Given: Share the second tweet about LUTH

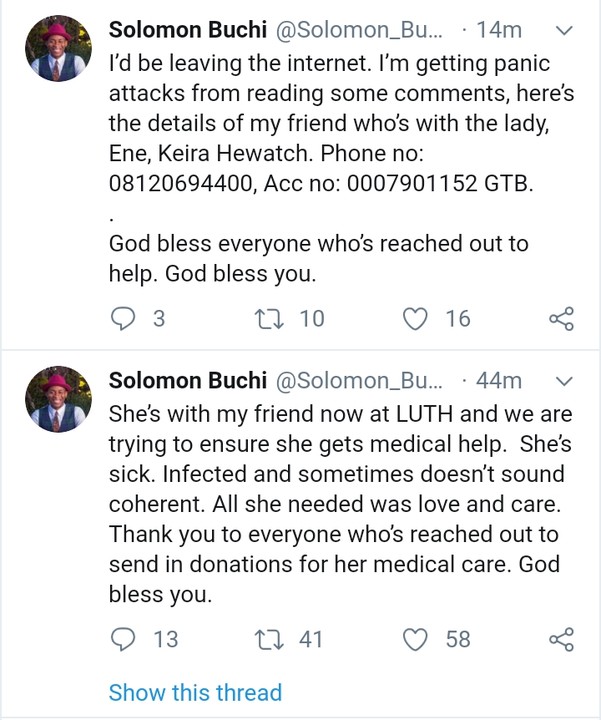Looking at the screenshot, I should [x=562, y=639].
